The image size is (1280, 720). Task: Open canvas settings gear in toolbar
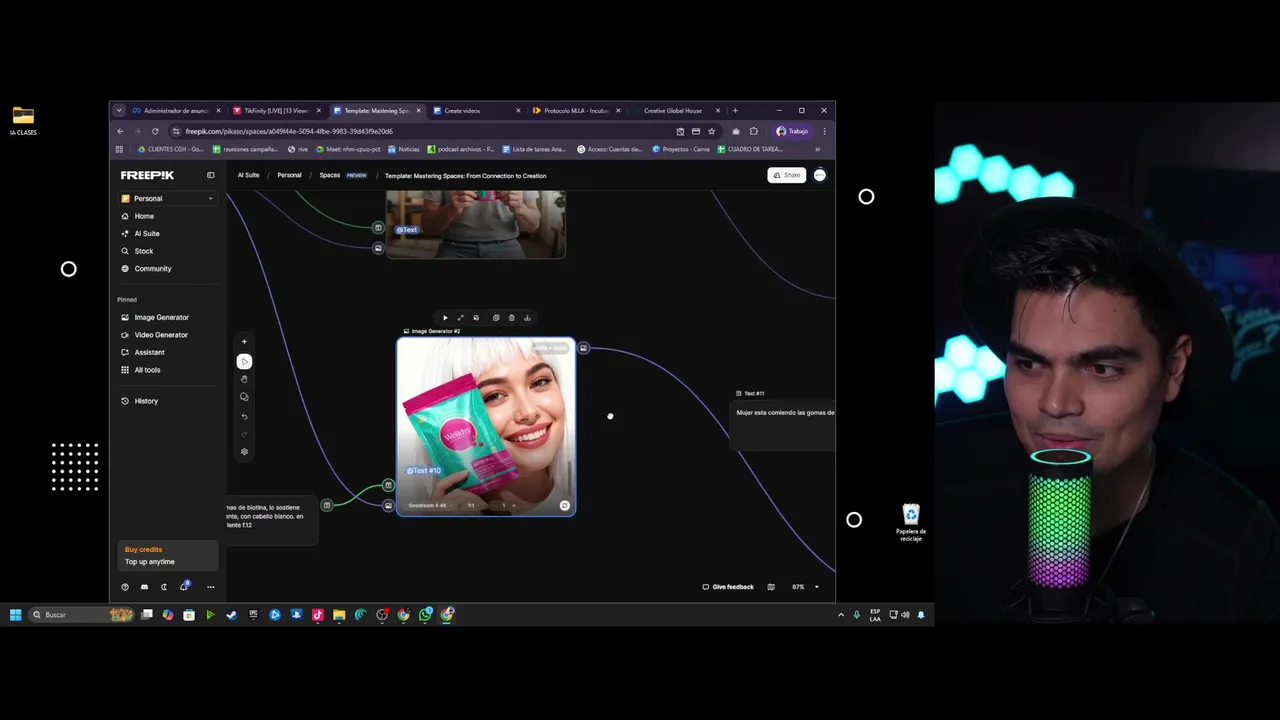(x=244, y=452)
